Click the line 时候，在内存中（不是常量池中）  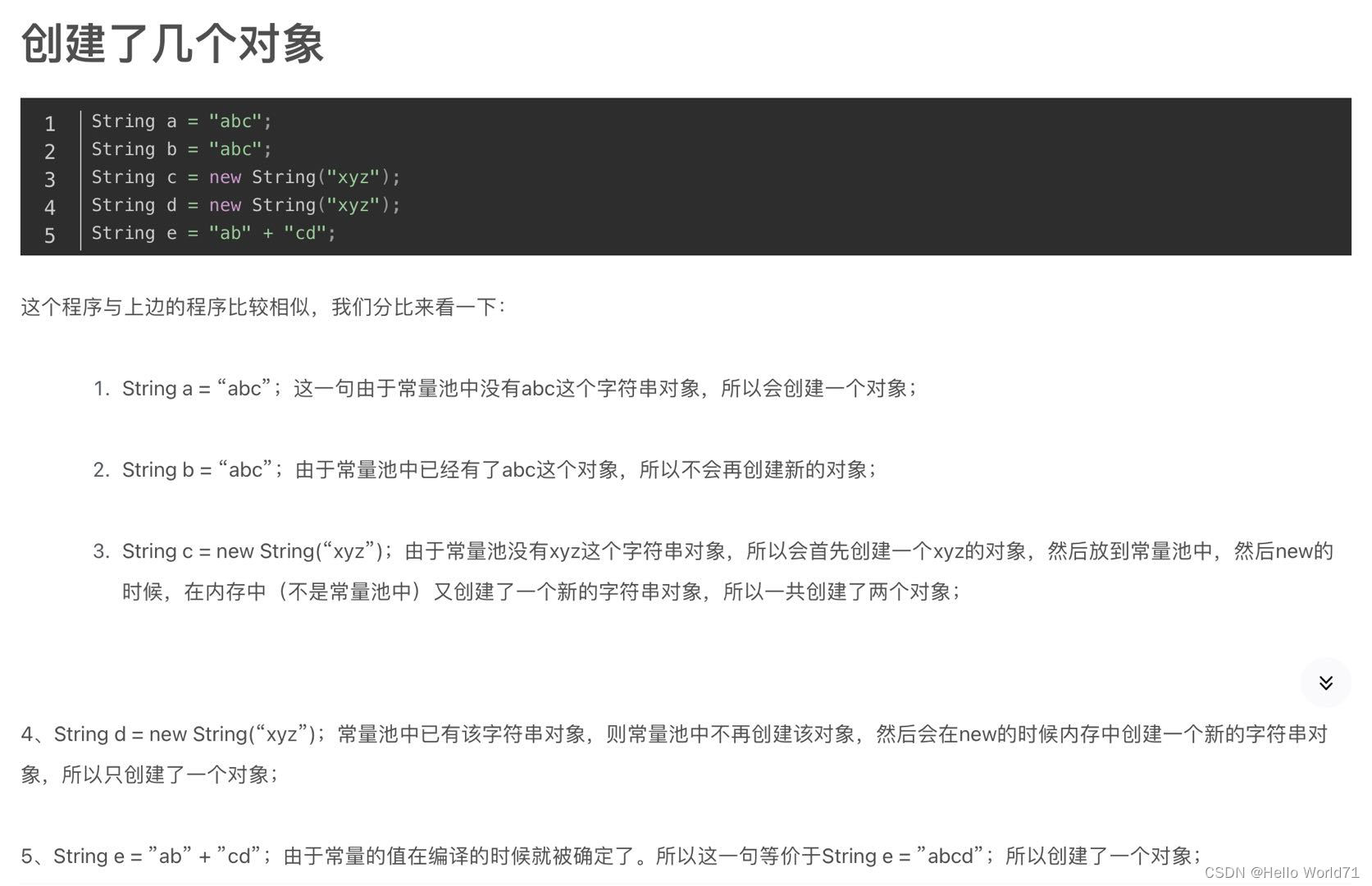[x=541, y=591]
